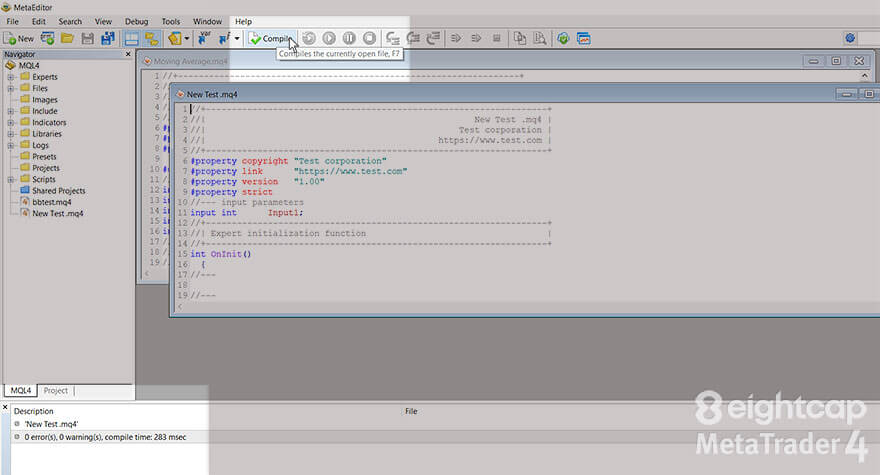Select the 'New Test .mq4' log row
Screen dimensions: 880x475
[51, 424]
